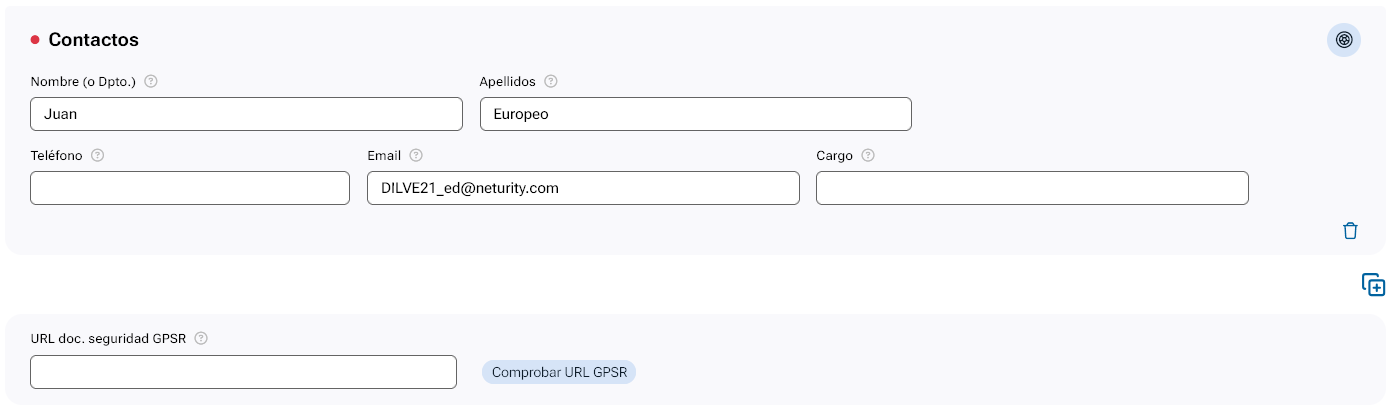This screenshot has width=1392, height=410.
Task: Click the Apellidos field containing Europeo
Action: click(x=695, y=114)
